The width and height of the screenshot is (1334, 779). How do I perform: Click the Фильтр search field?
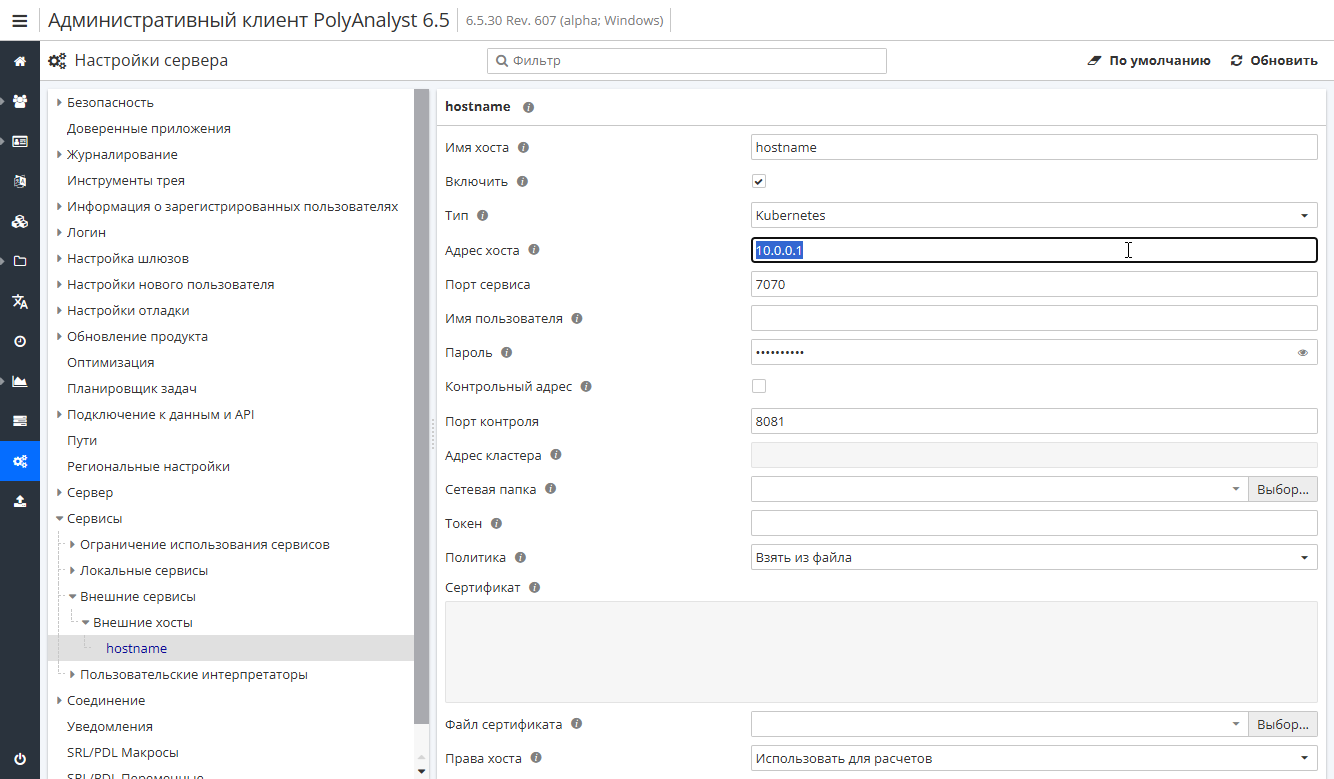pyautogui.click(x=687, y=61)
